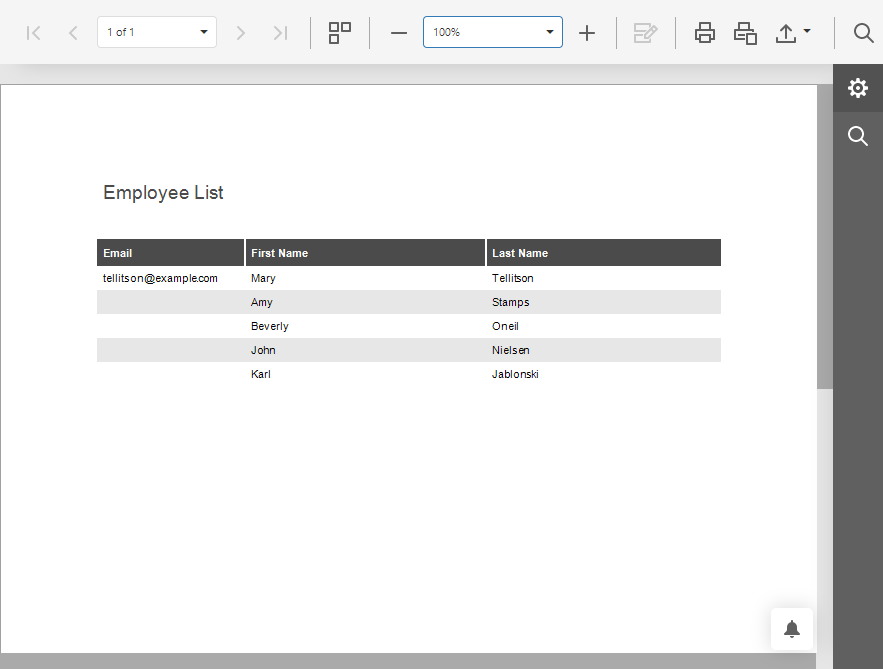This screenshot has height=669, width=883.
Task: Click the Last Name column header
Action: click(604, 253)
